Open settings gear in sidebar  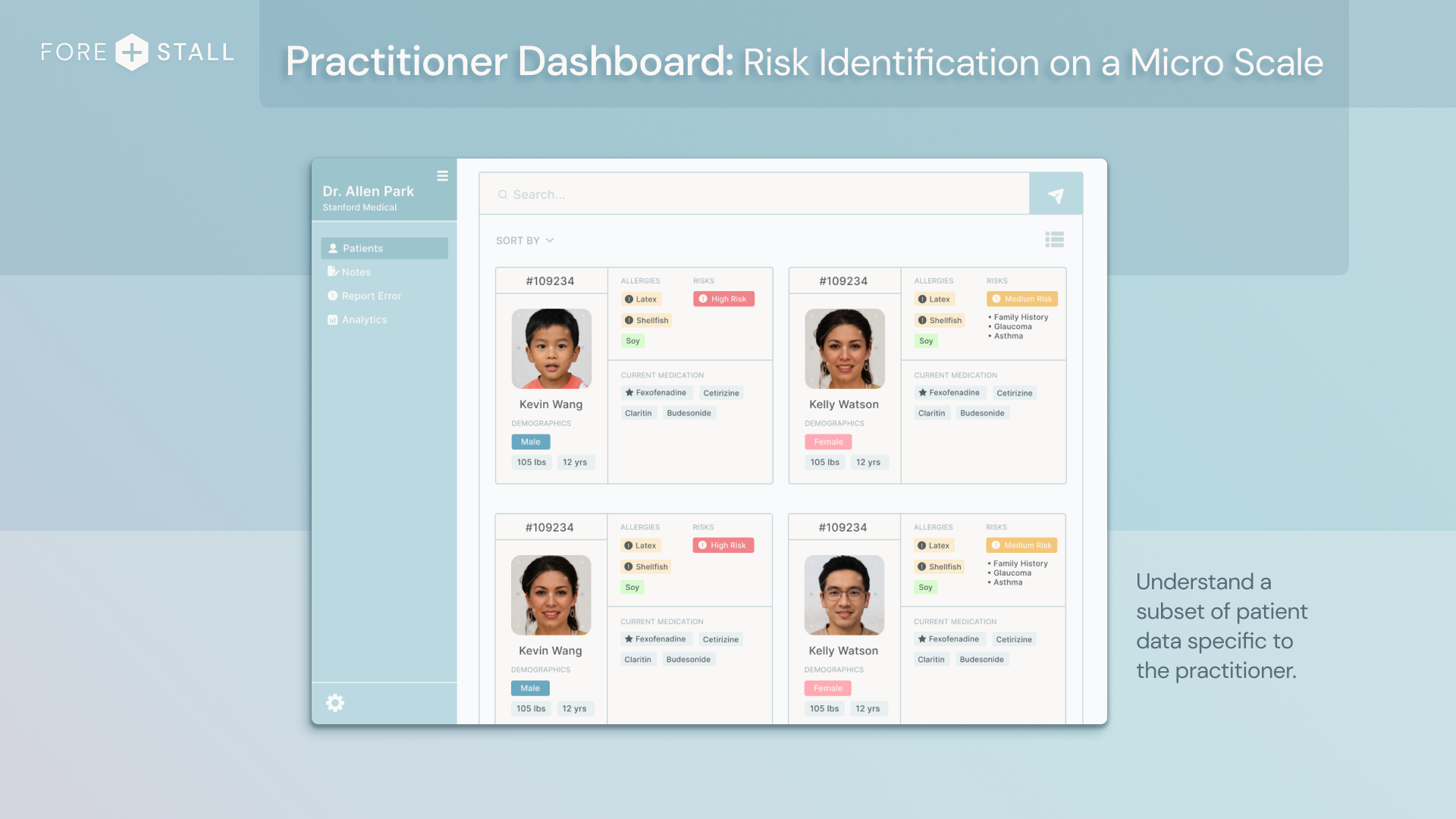pos(335,703)
